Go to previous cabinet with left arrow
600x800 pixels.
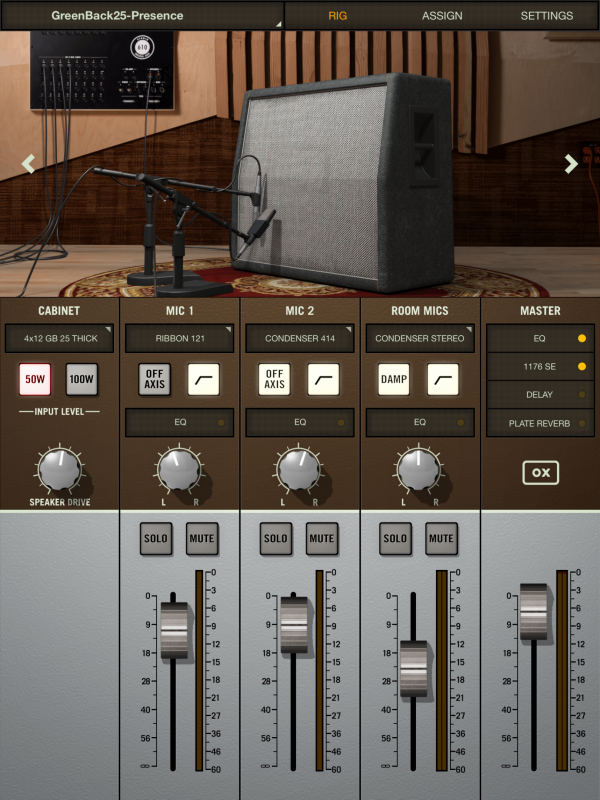click(29, 164)
